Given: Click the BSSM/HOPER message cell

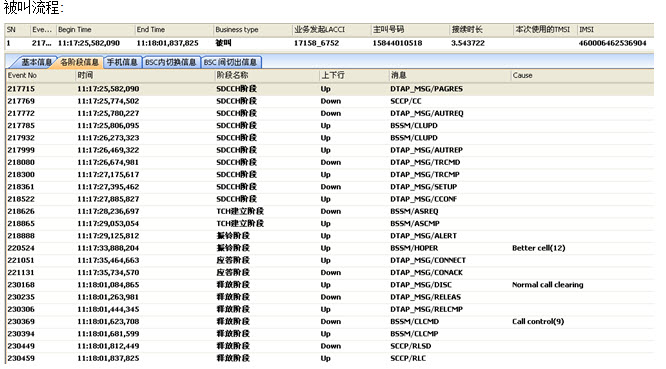Looking at the screenshot, I should coord(414,248).
